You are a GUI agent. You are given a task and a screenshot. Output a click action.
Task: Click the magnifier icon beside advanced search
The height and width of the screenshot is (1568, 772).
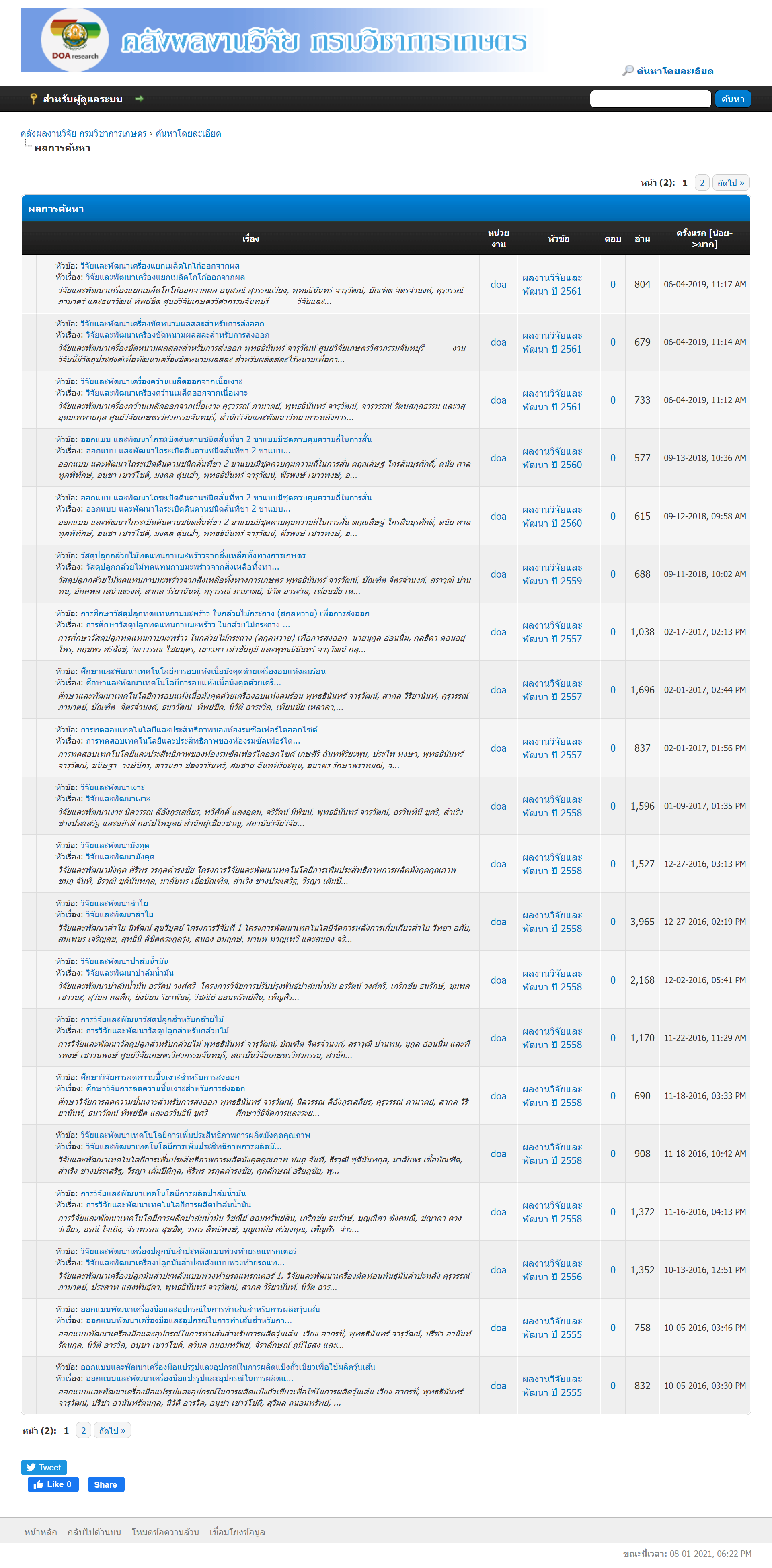pyautogui.click(x=628, y=71)
